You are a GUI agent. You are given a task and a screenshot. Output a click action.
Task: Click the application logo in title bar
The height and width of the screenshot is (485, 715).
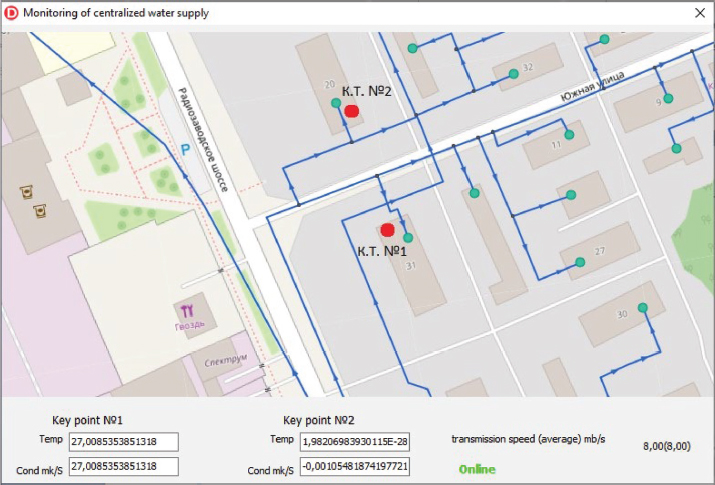coord(11,14)
